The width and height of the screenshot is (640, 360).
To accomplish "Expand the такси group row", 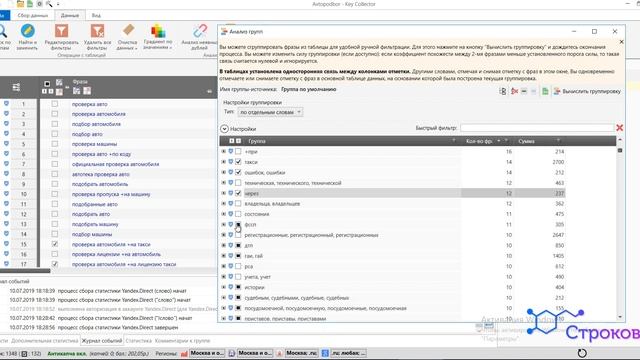I will coord(223,162).
